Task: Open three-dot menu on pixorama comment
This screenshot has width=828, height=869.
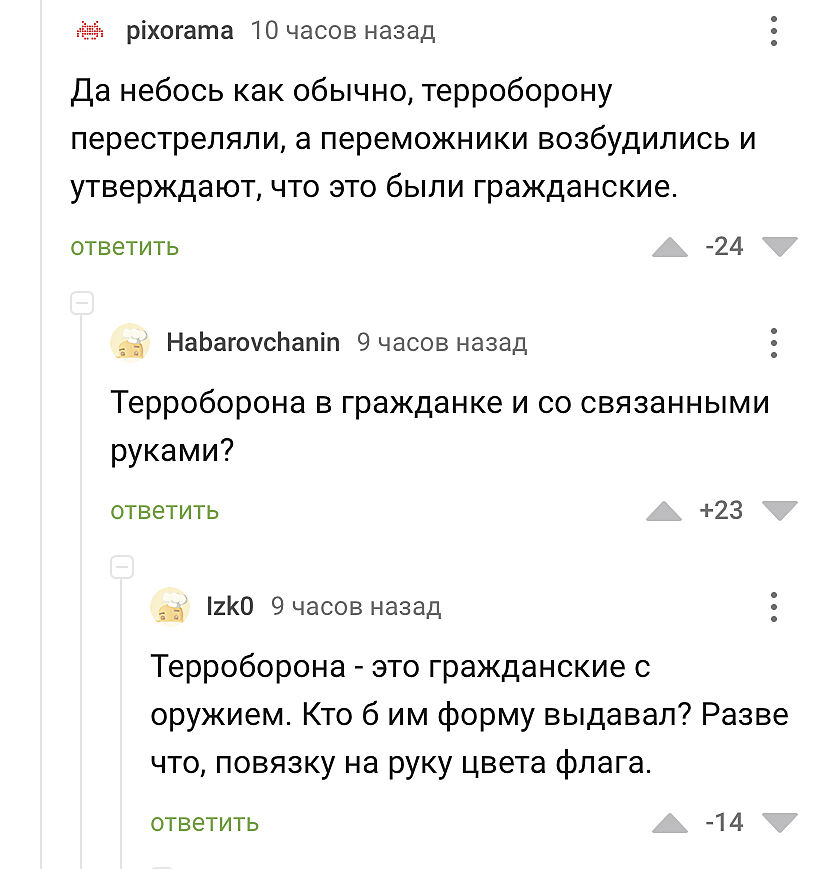Action: pos(774,31)
